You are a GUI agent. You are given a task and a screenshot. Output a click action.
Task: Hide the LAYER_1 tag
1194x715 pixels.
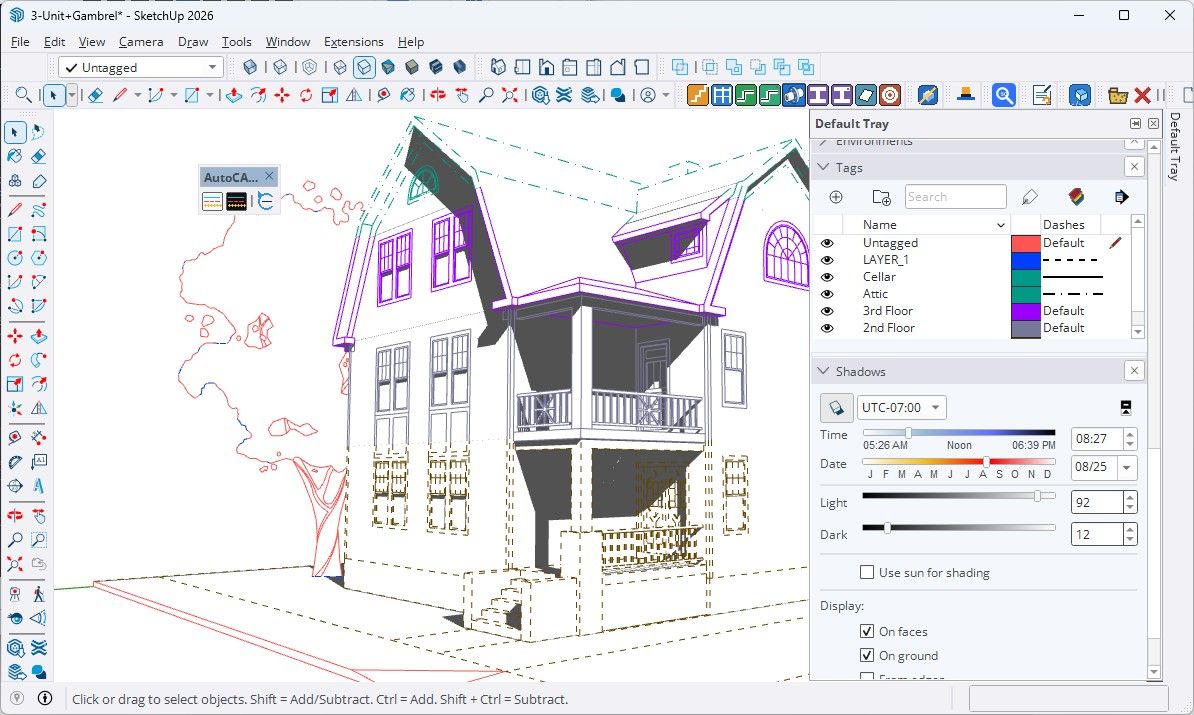(827, 260)
